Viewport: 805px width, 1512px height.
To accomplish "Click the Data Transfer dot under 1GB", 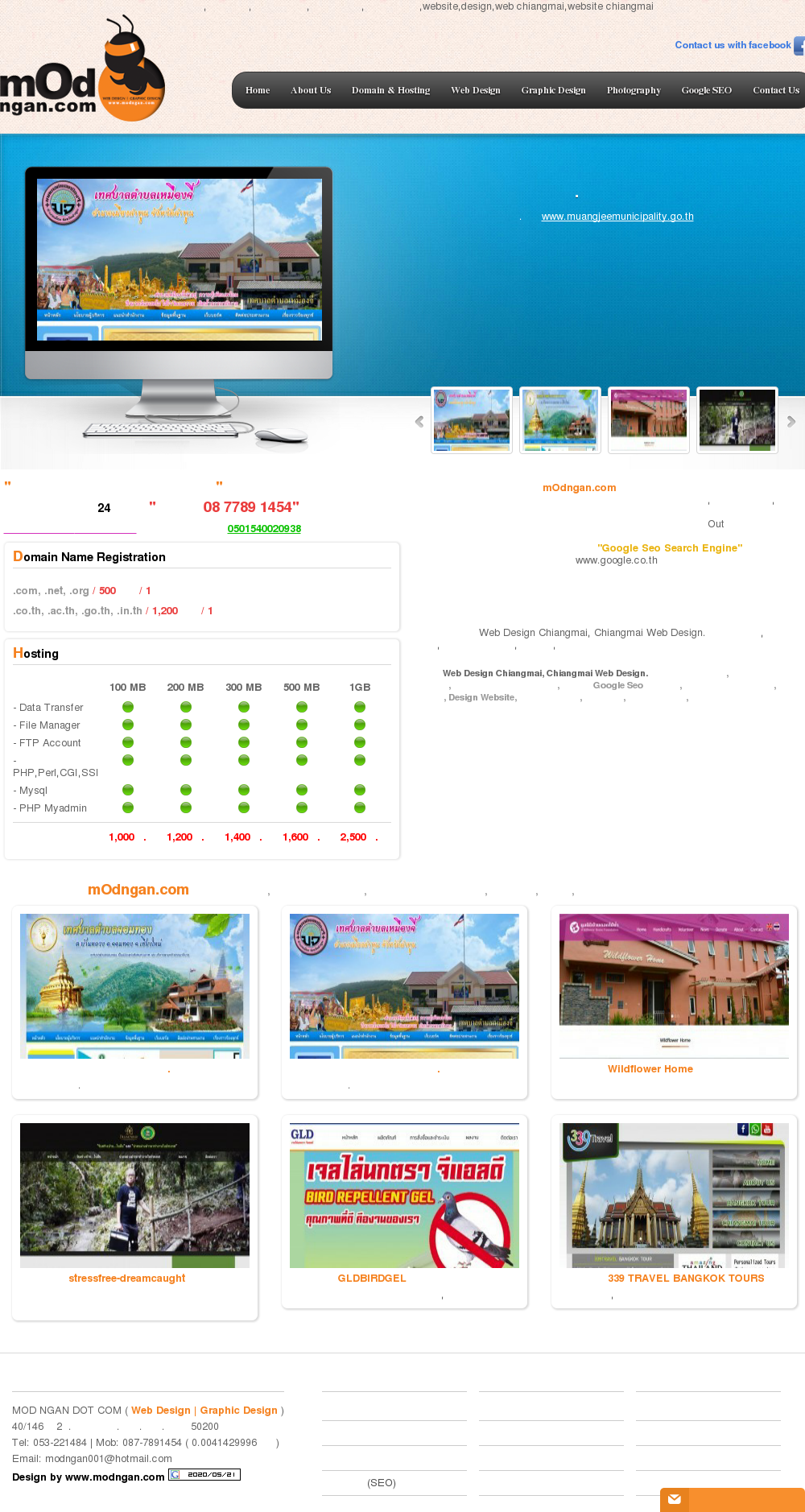I will pos(360,707).
